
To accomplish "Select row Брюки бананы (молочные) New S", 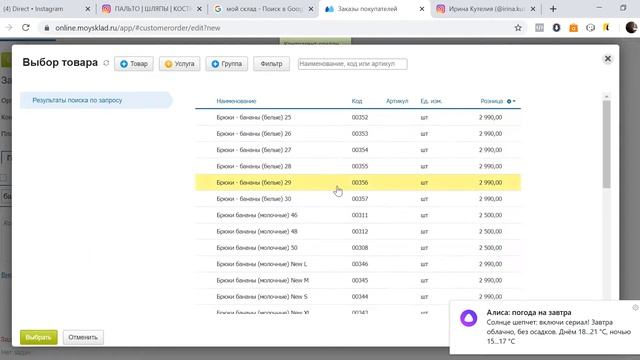I will click(358, 297).
